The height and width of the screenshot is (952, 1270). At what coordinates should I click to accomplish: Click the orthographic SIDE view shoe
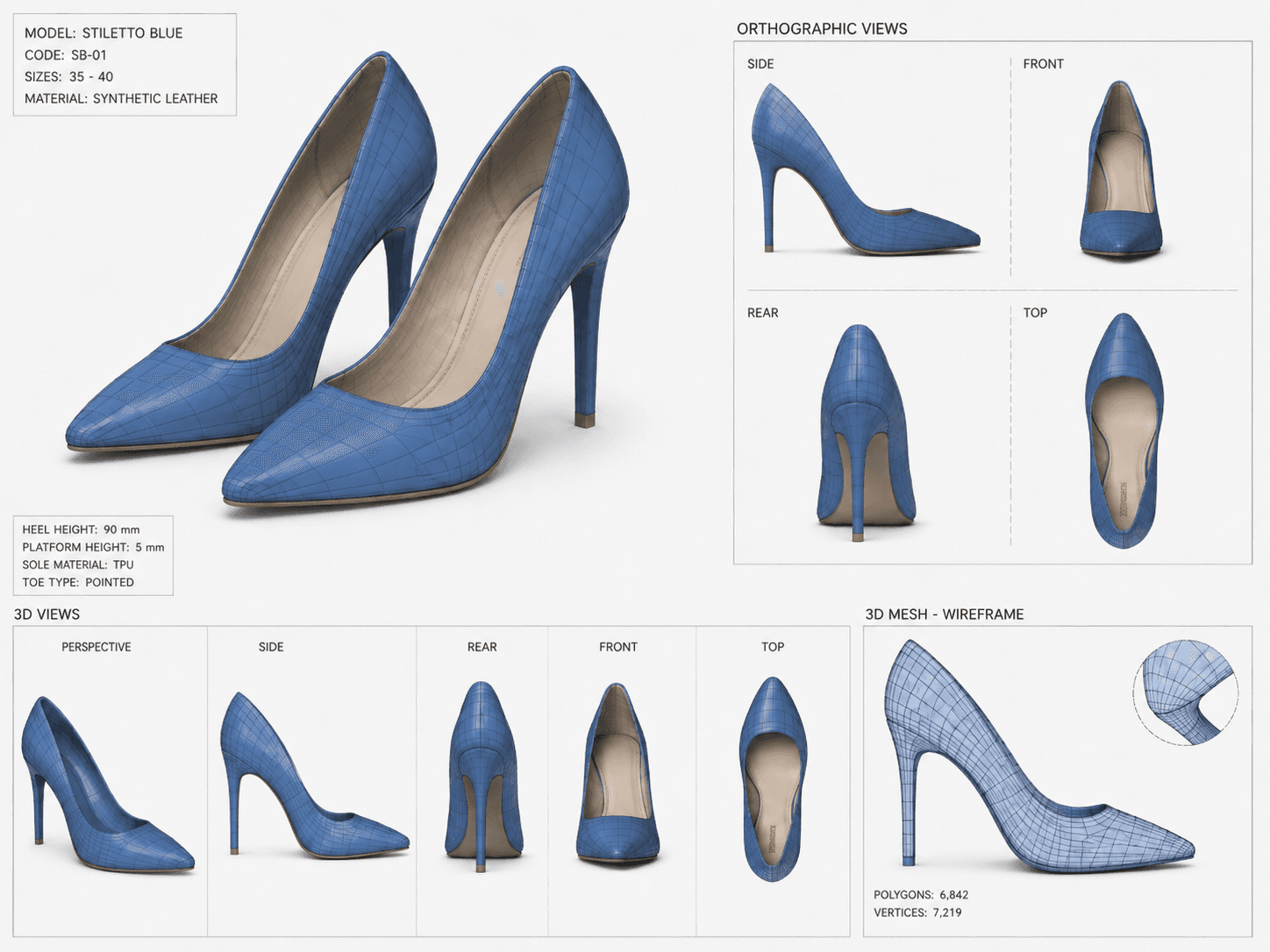[x=864, y=169]
